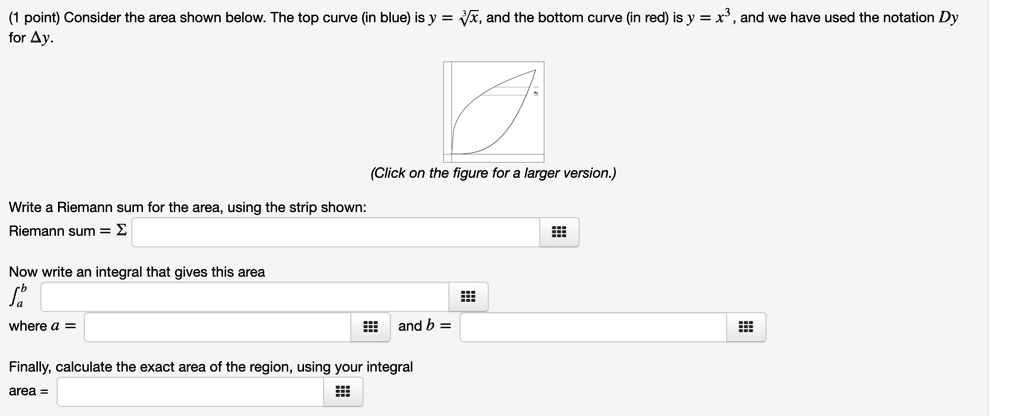
Task: Open equation editor for Riemann sum field
Action: [x=559, y=232]
